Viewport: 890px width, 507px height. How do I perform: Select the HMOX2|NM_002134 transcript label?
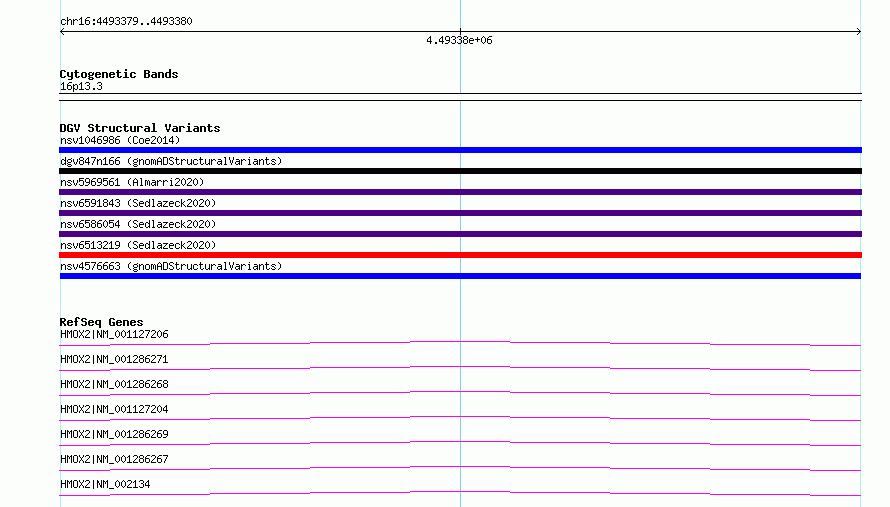(x=105, y=484)
